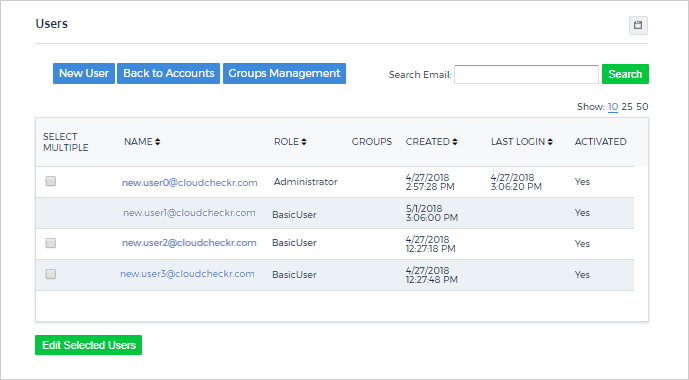Click the save icon beside Users heading
This screenshot has width=689, height=380.
click(x=638, y=25)
